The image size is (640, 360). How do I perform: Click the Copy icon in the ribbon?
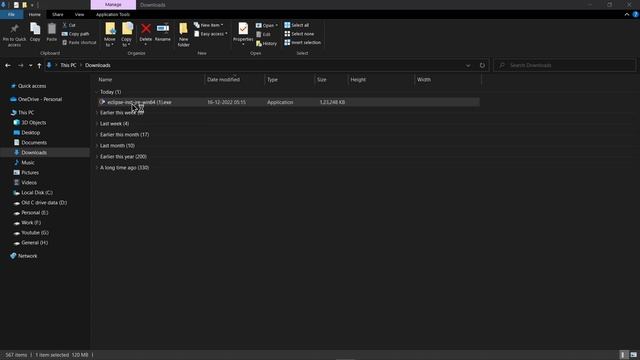35,29
